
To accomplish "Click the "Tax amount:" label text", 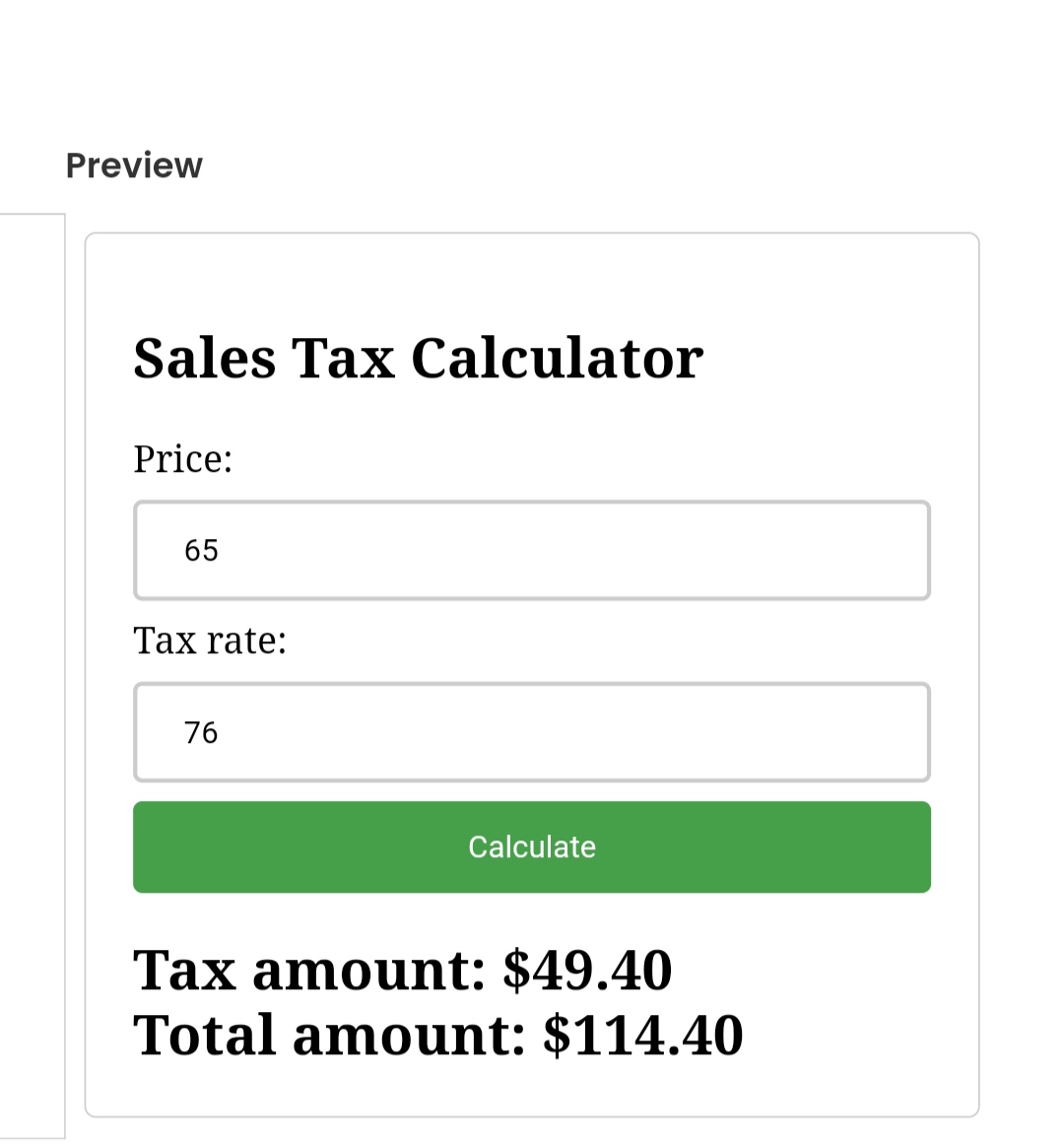I will pyautogui.click(x=309, y=971).
